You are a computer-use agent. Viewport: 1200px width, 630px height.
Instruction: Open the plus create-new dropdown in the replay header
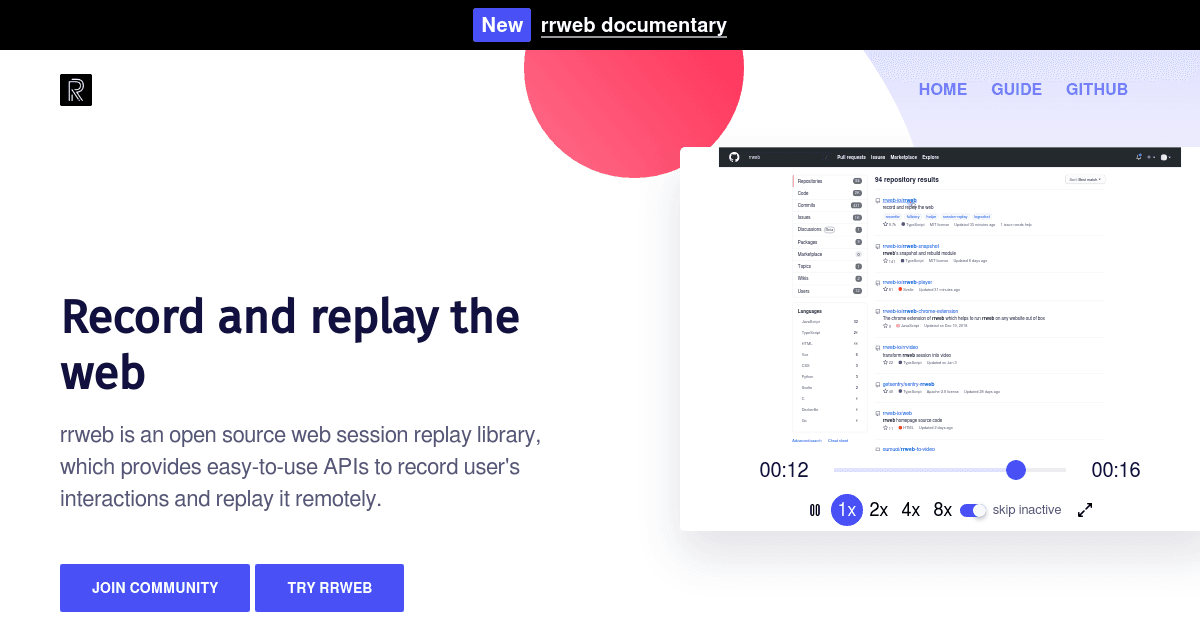click(1149, 156)
